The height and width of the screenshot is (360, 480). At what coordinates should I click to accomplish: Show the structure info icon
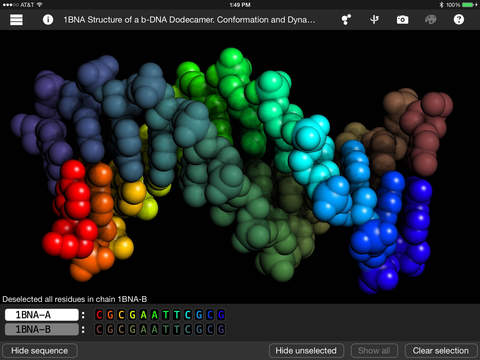48,20
